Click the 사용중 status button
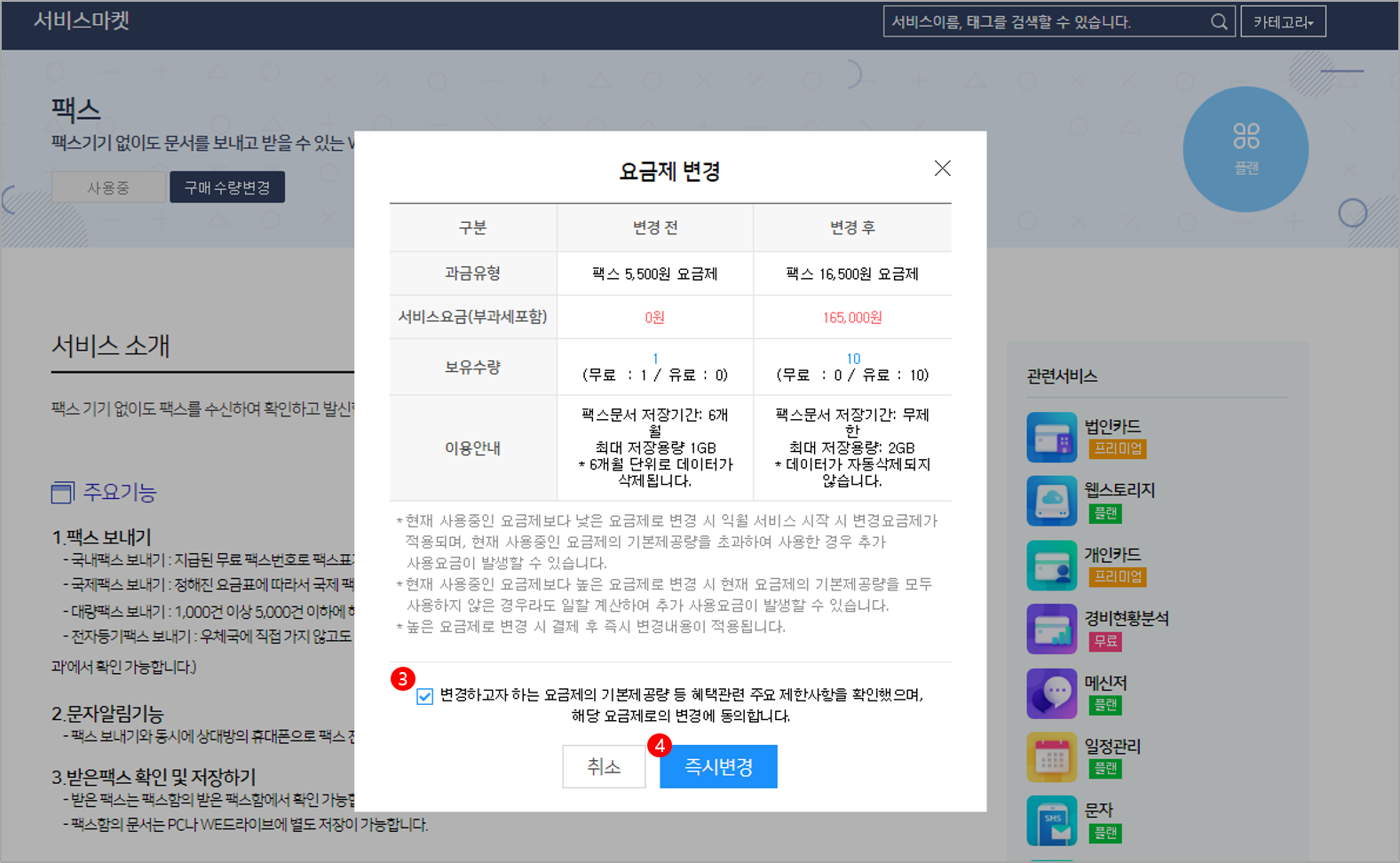The width and height of the screenshot is (1400, 863). pos(108,187)
